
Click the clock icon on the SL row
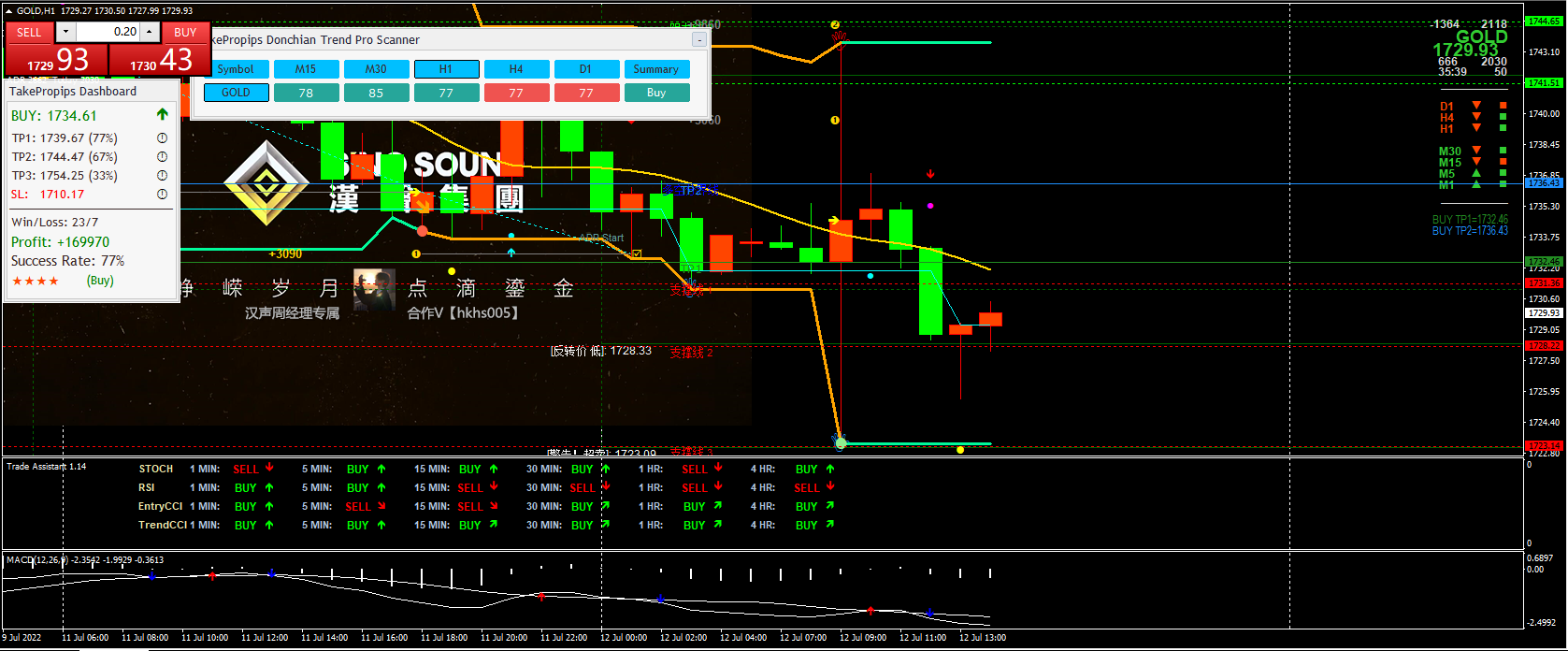162,194
